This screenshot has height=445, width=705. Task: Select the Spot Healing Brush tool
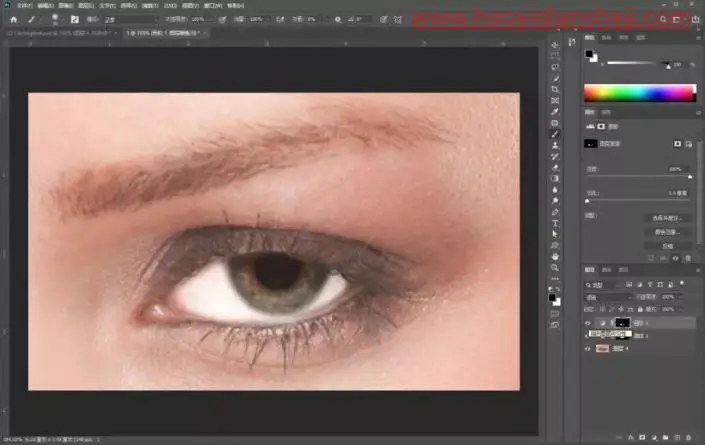[555, 123]
